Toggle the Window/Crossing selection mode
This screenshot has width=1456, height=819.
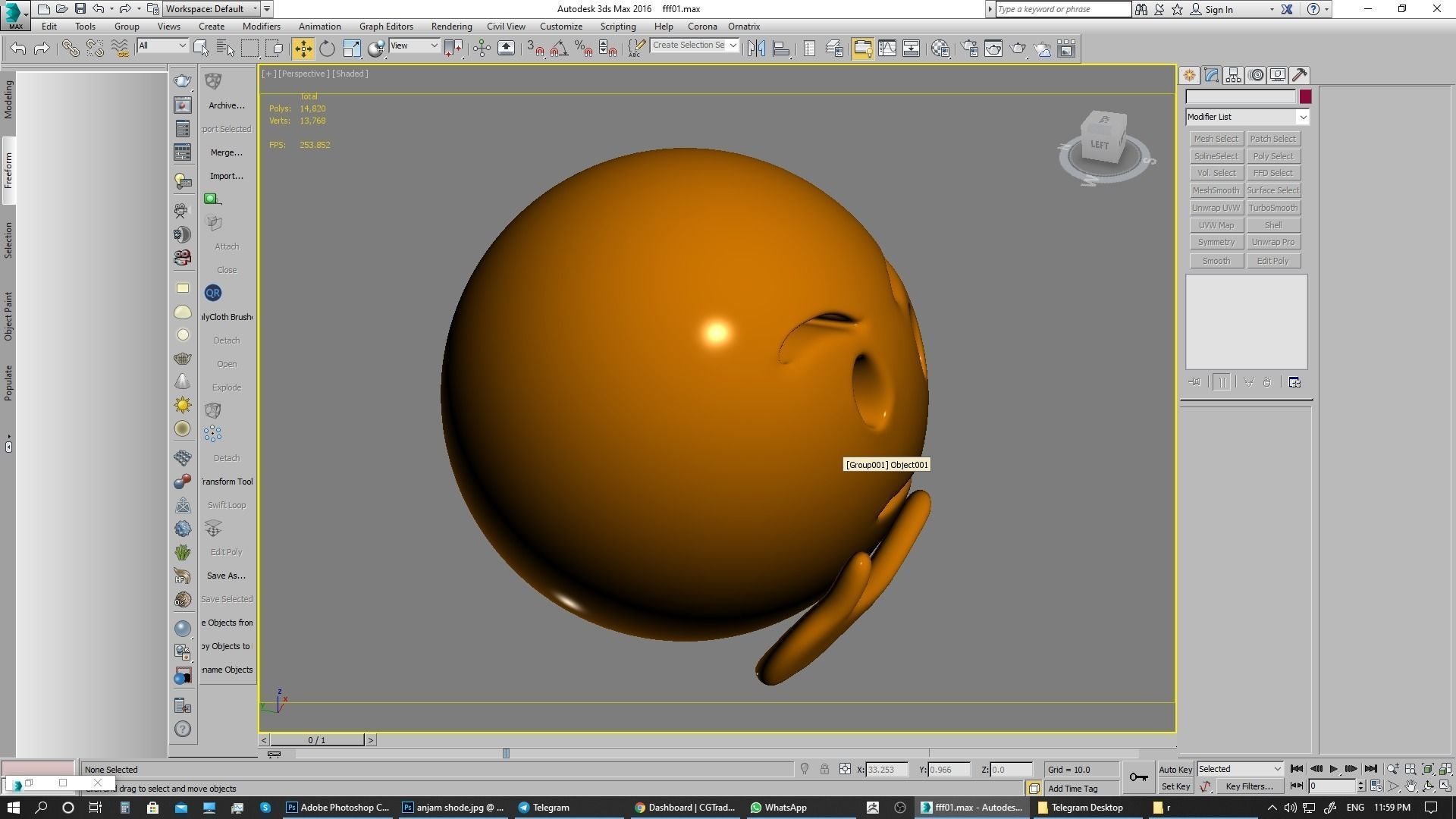click(275, 49)
